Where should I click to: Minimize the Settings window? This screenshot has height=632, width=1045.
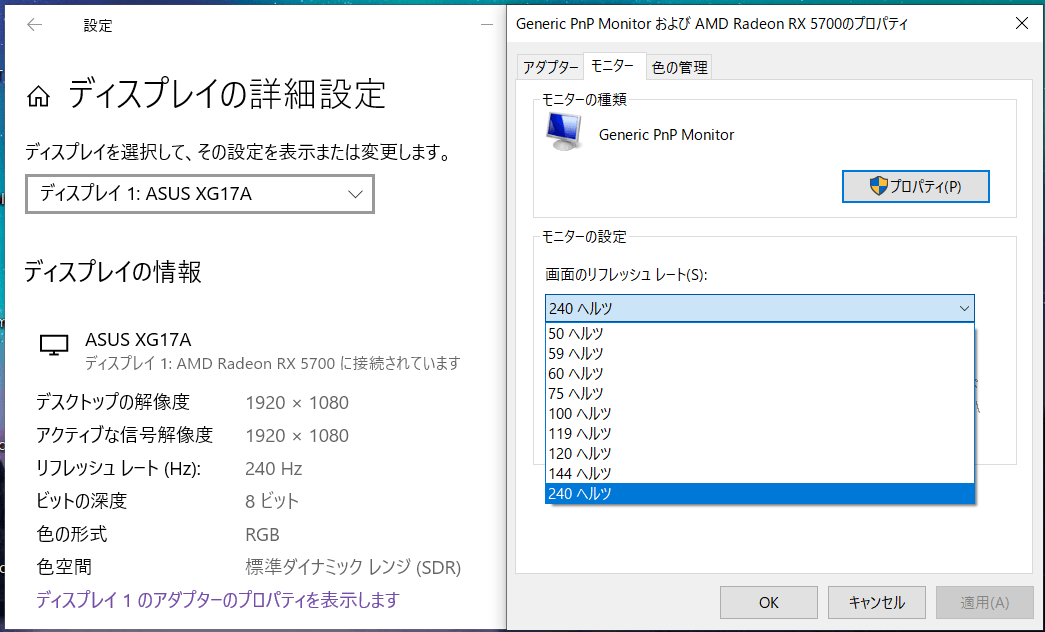point(487,25)
